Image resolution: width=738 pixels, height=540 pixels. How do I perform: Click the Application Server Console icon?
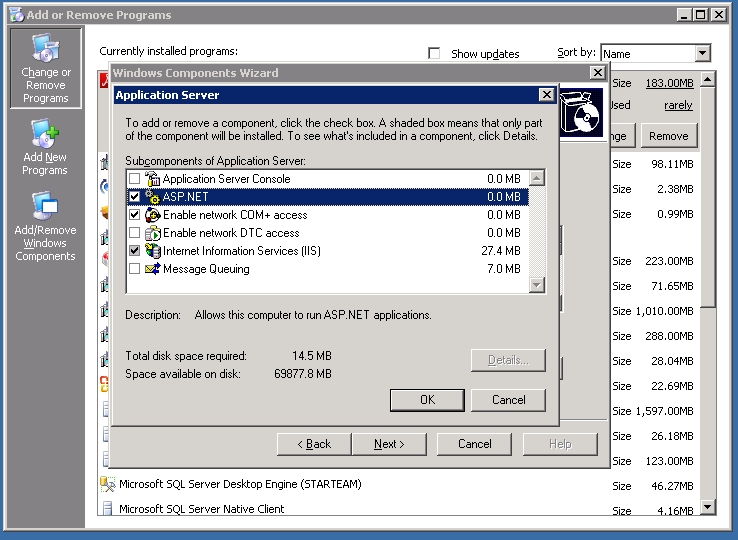153,179
